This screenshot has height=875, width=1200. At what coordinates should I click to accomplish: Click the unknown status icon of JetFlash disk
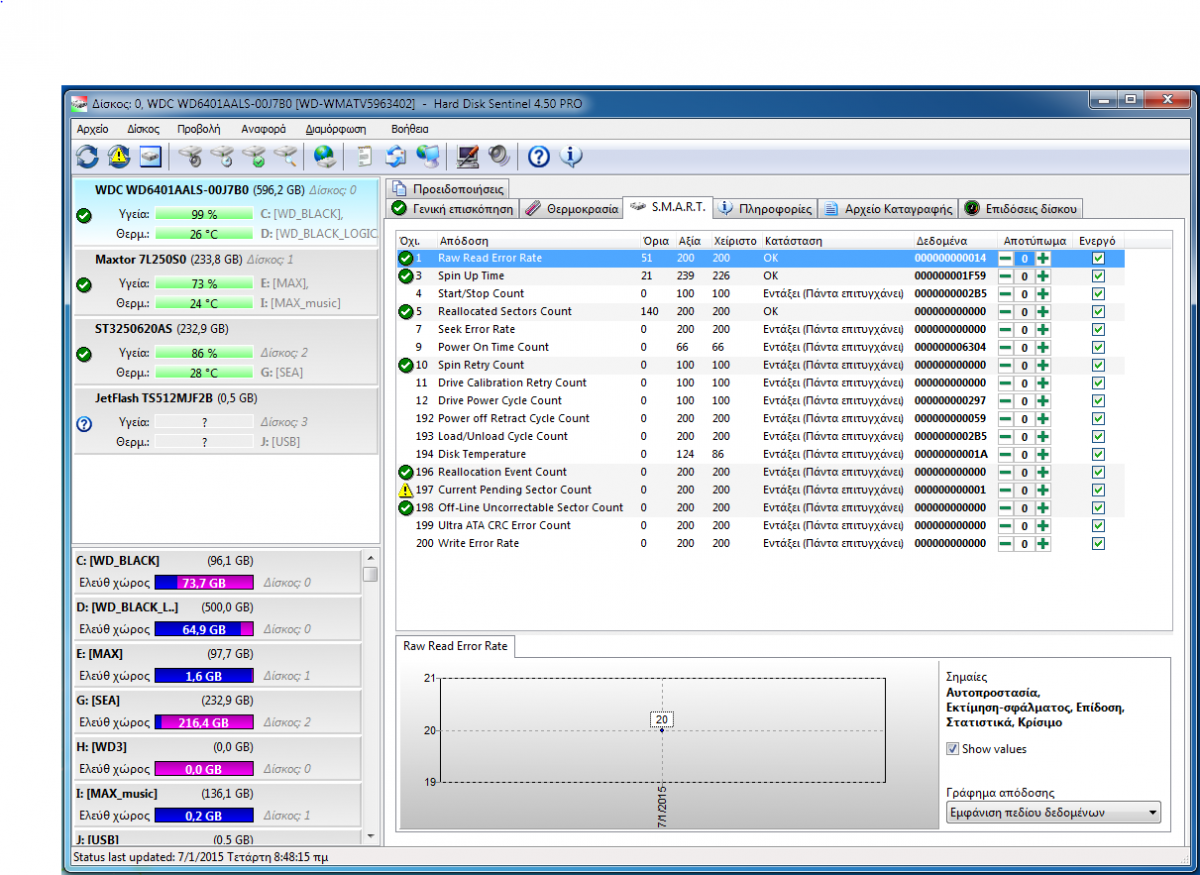click(84, 423)
